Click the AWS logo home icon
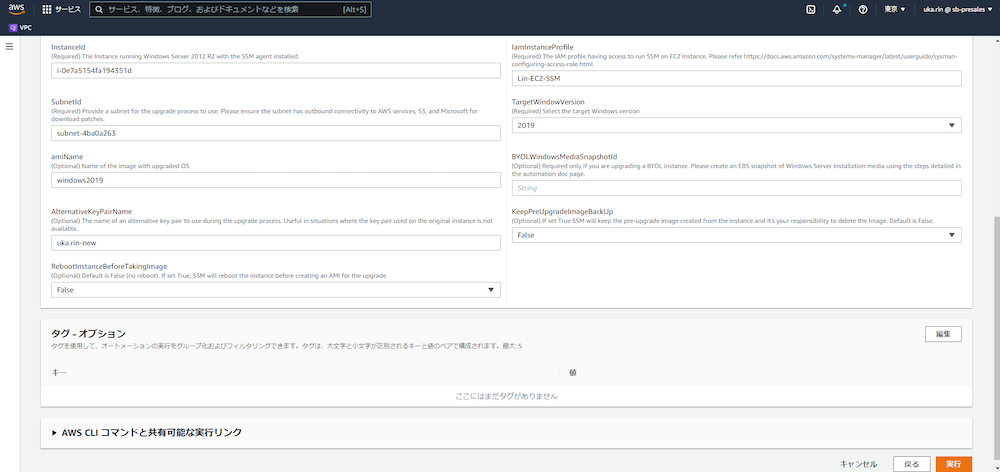Viewport: 1000px width, 472px height. click(16, 9)
